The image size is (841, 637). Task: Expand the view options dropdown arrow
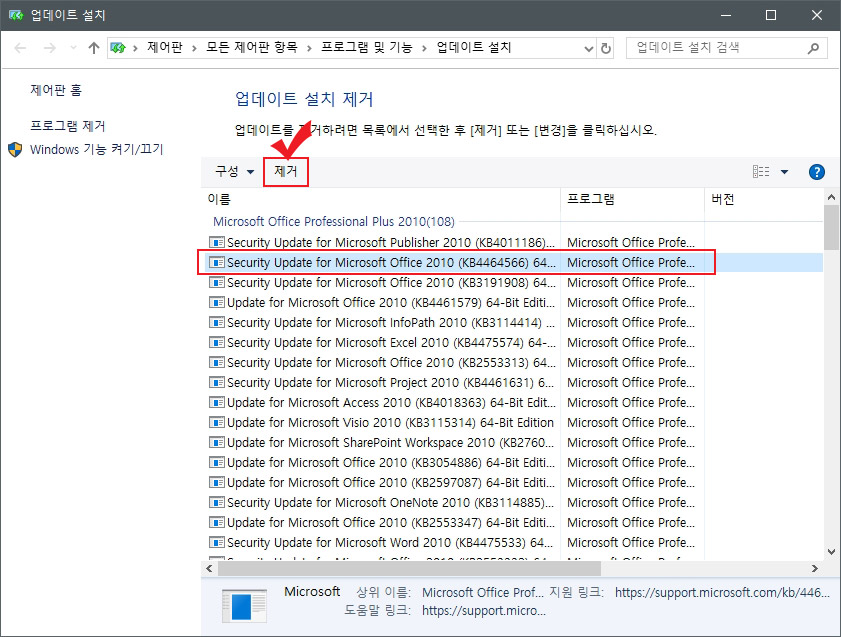tap(784, 172)
